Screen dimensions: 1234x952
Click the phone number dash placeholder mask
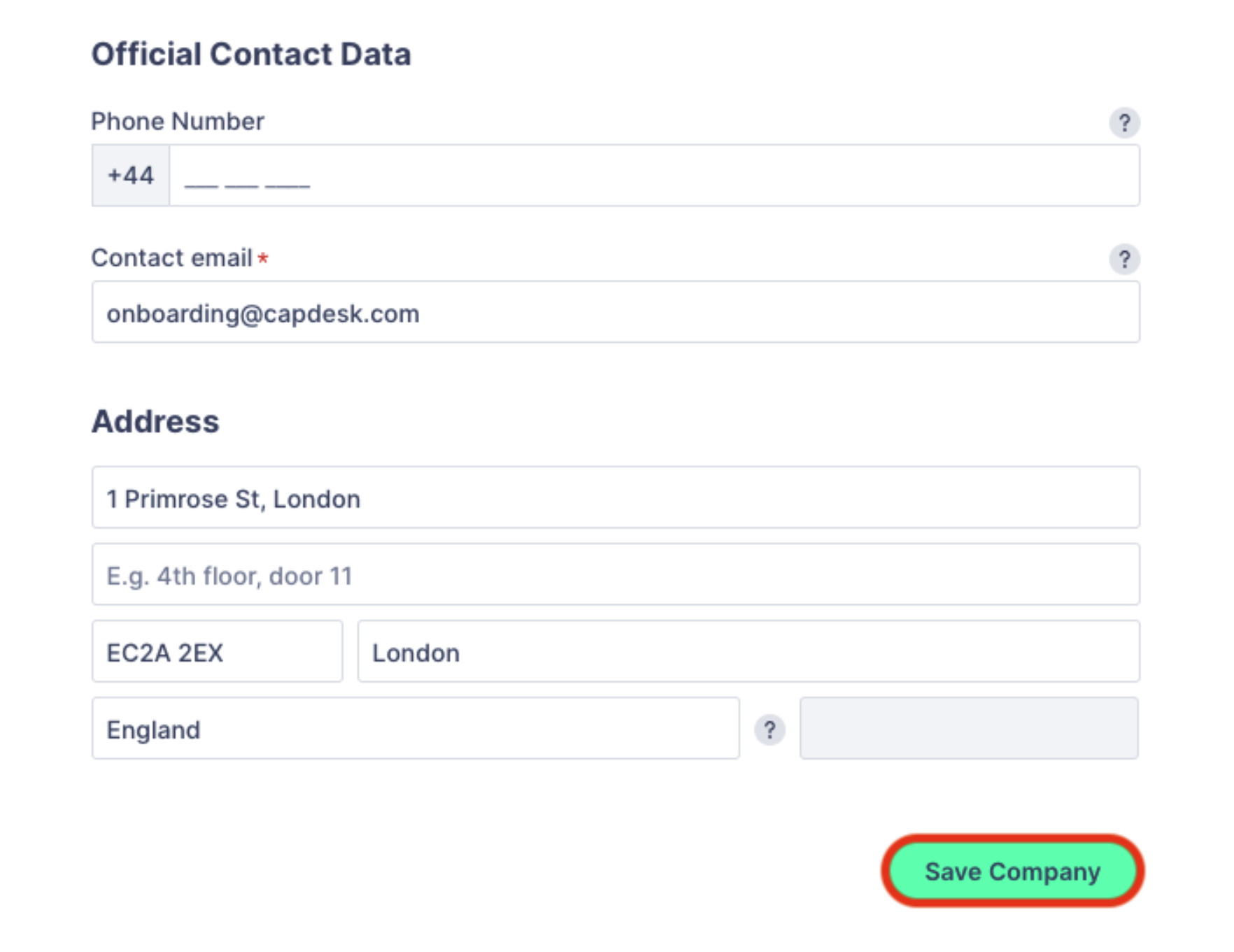(247, 186)
